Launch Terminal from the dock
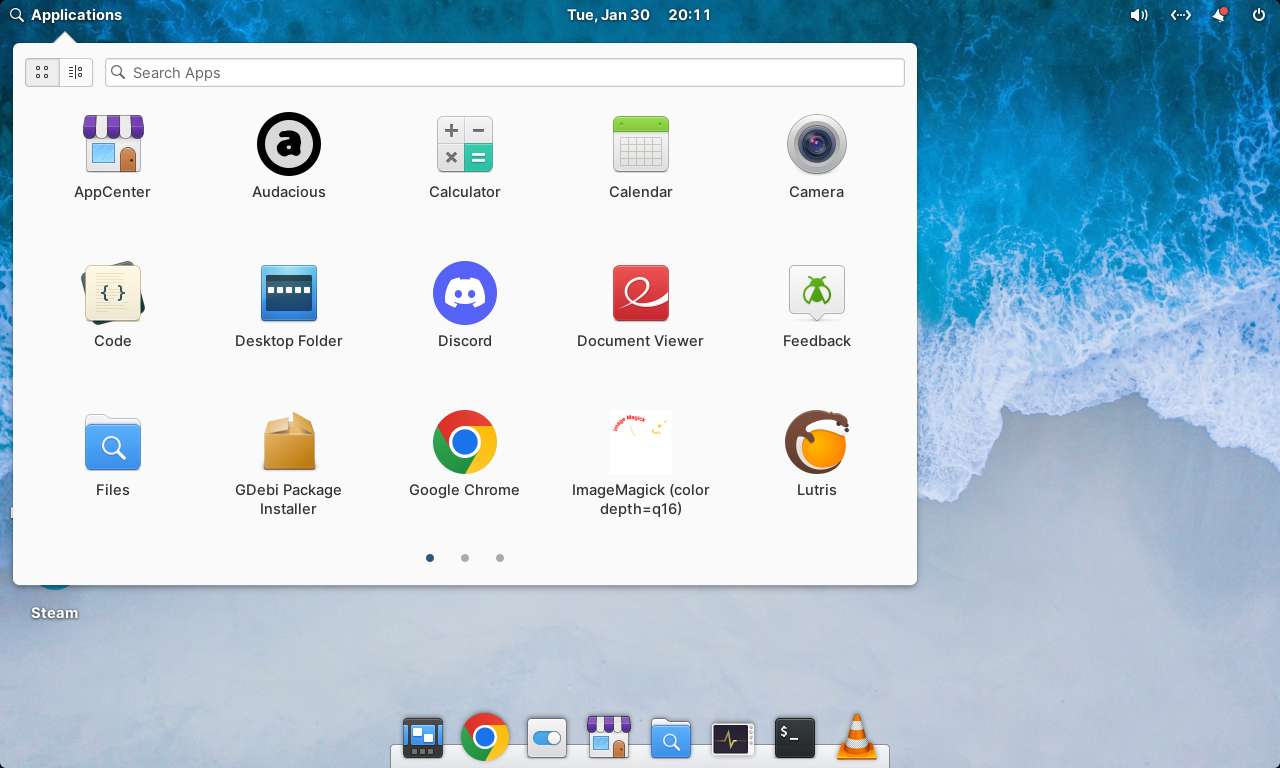This screenshot has width=1280, height=768. pyautogui.click(x=795, y=738)
